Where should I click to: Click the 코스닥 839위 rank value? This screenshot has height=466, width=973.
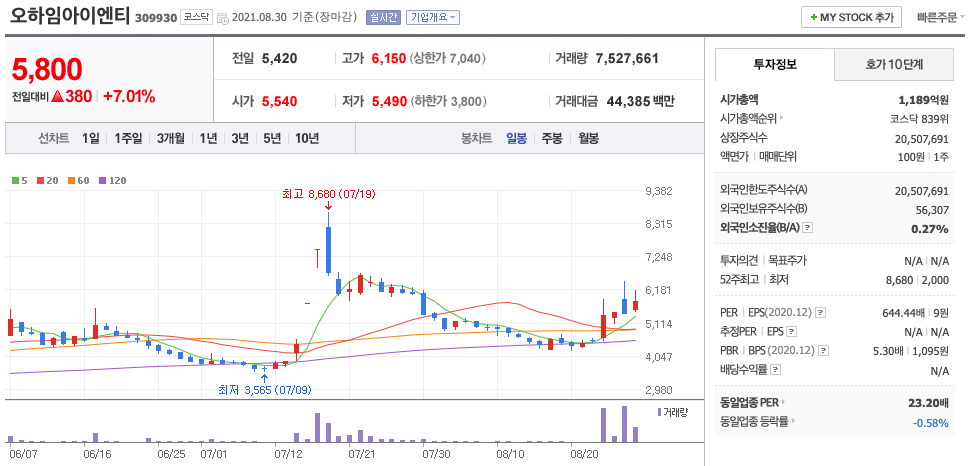point(919,118)
